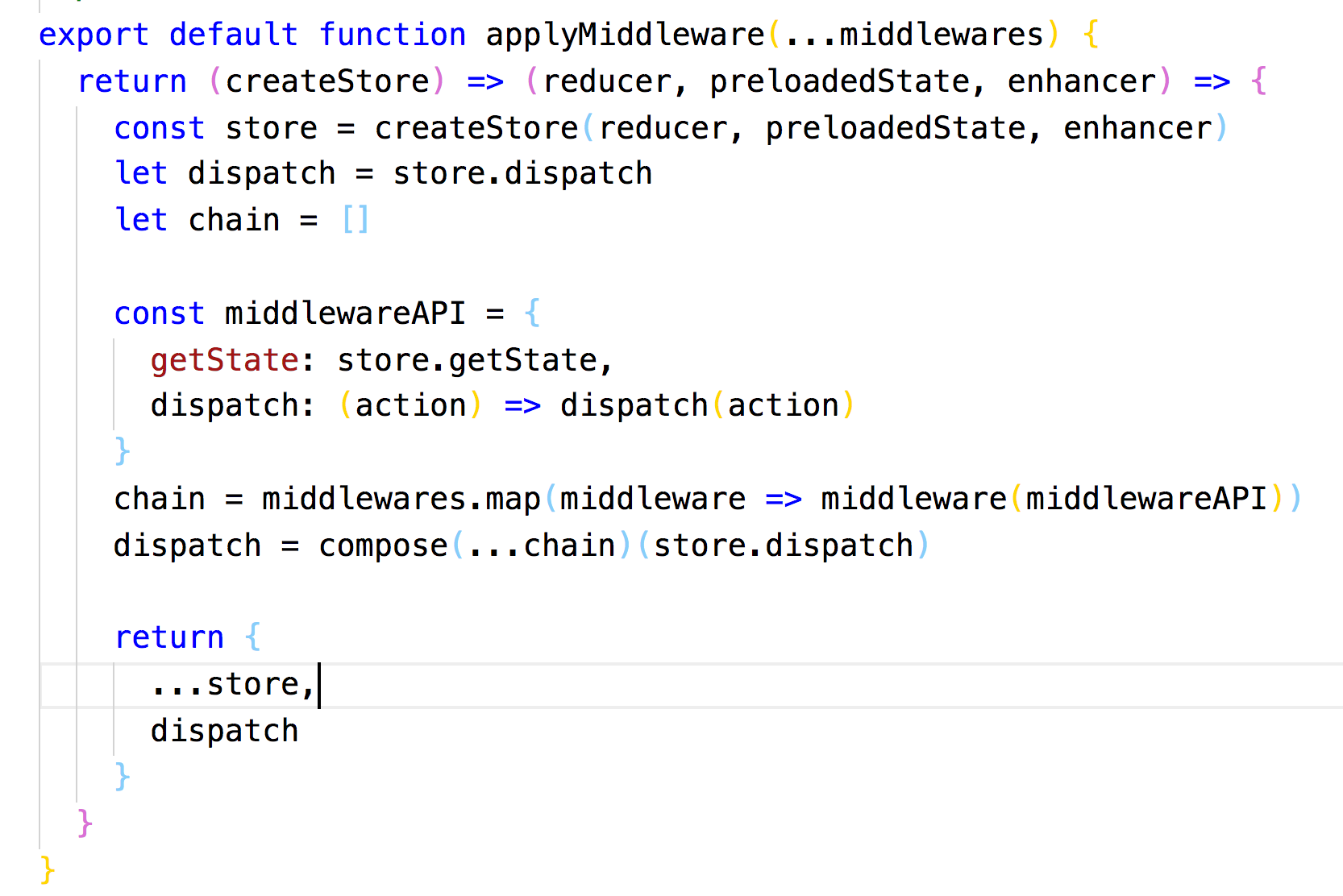Screen dimensions: 1343x896
Task: Click 'store.dispatch' on let dispatch line
Action: click(522, 173)
